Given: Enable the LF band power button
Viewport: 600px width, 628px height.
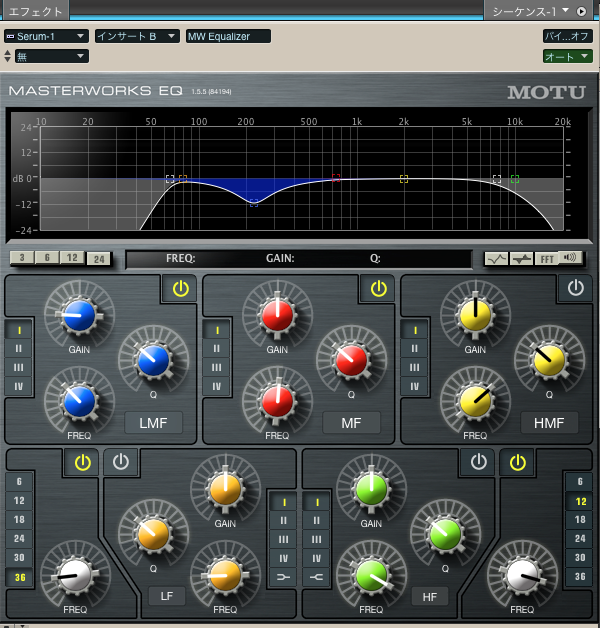Looking at the screenshot, I should pyautogui.click(x=121, y=462).
